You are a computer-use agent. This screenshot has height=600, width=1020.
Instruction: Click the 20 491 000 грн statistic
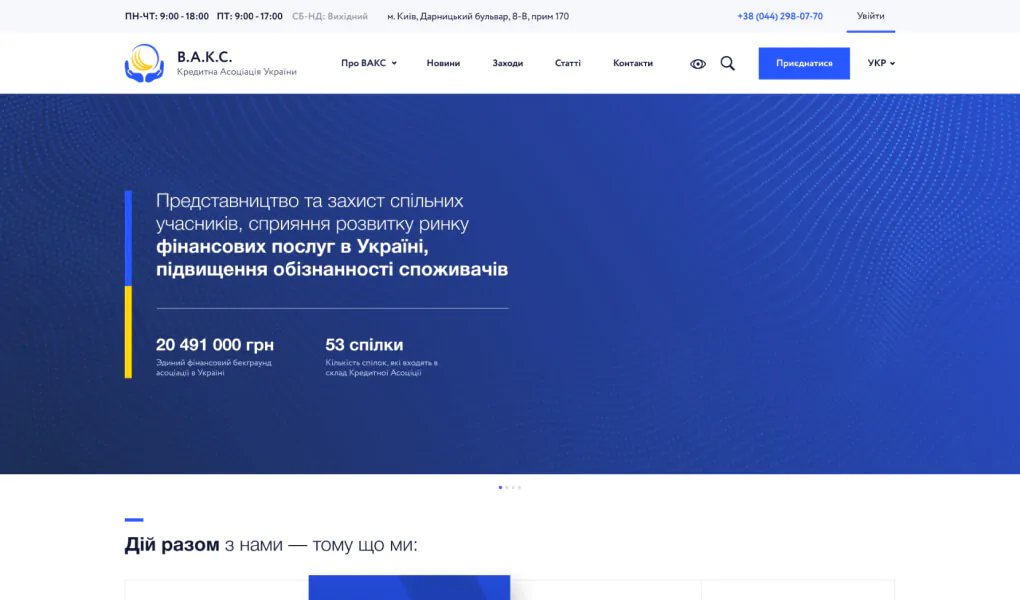tap(215, 345)
